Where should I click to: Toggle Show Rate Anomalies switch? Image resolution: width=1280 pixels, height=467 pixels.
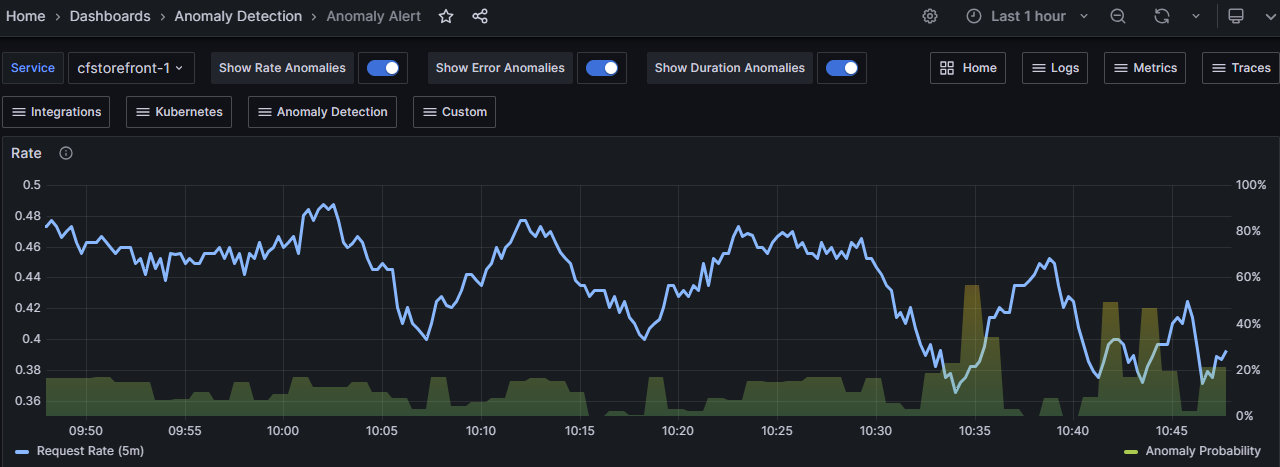tap(383, 68)
